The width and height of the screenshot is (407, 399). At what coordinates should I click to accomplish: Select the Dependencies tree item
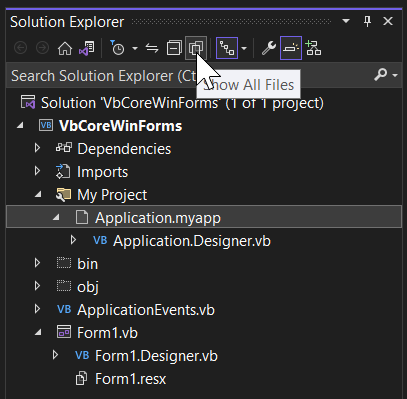point(124,149)
